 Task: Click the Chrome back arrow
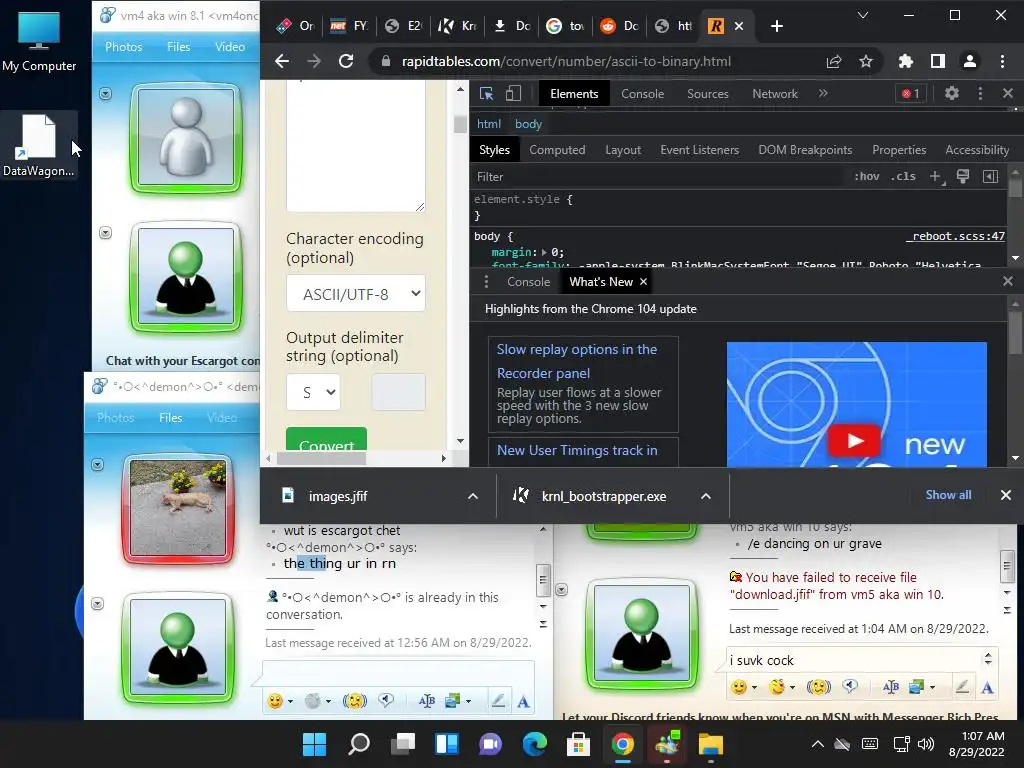coord(281,61)
